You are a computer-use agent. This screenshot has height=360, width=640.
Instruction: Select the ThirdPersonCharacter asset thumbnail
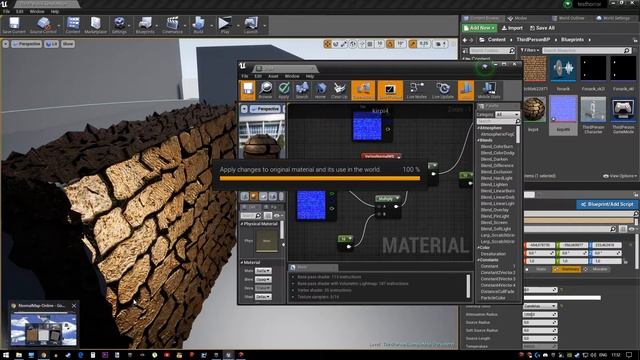(x=593, y=109)
